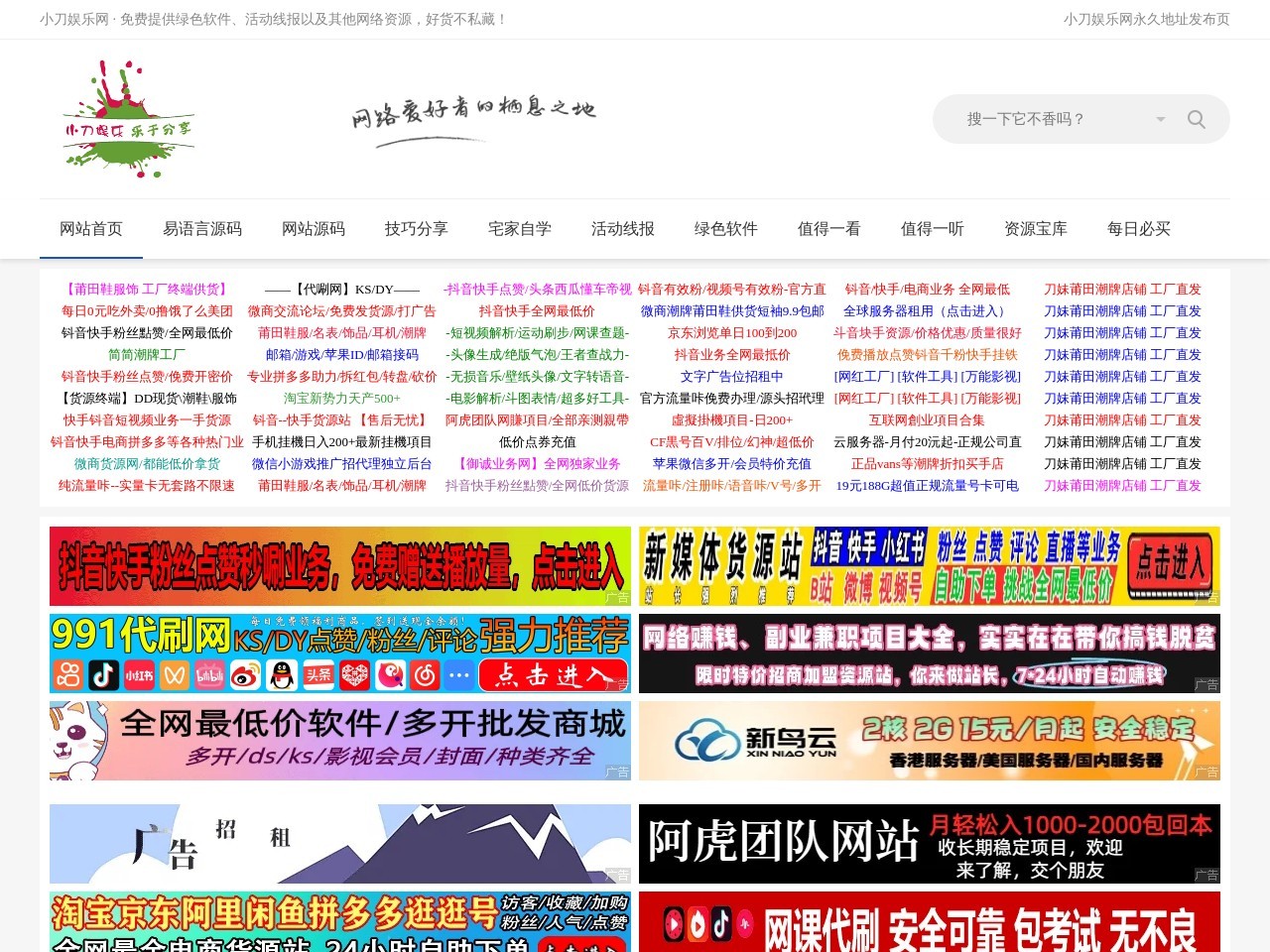The height and width of the screenshot is (952, 1270).
Task: Open 【代唰网】KS/DY link
Action: pos(342,290)
